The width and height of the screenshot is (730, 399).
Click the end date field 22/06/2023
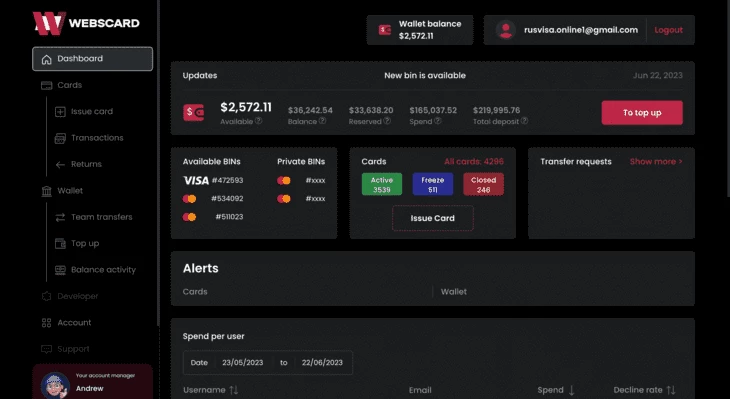[x=322, y=362]
